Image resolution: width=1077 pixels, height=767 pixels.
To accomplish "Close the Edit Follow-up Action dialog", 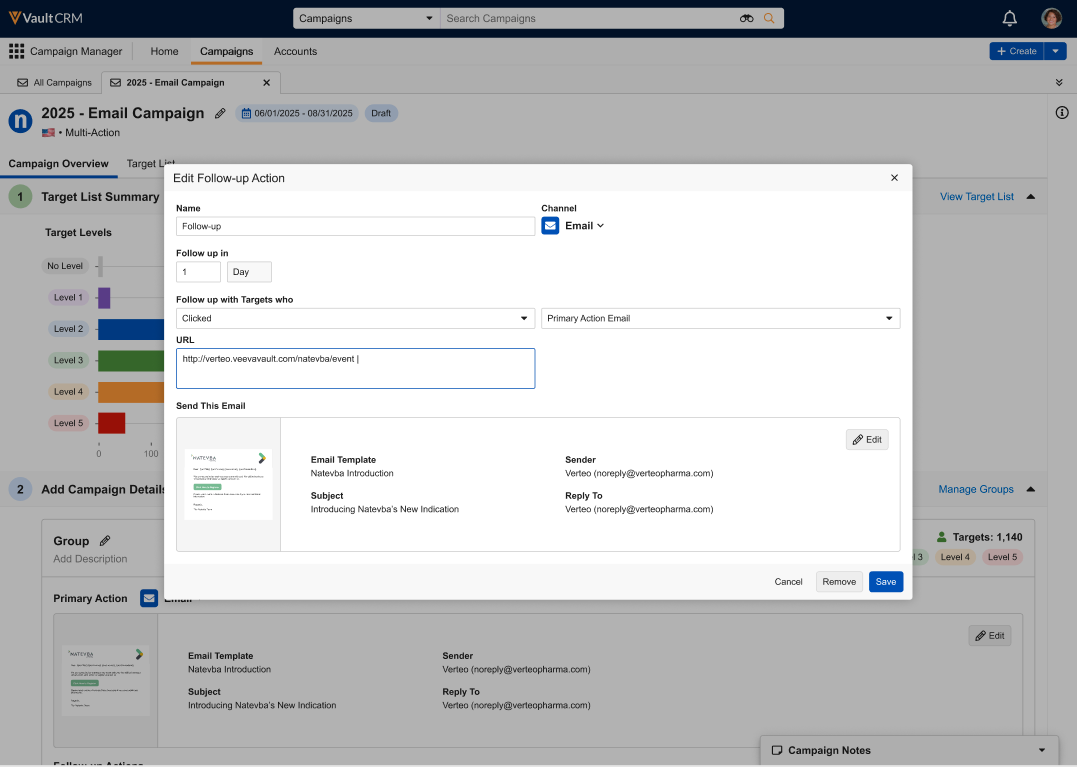I will 894,178.
